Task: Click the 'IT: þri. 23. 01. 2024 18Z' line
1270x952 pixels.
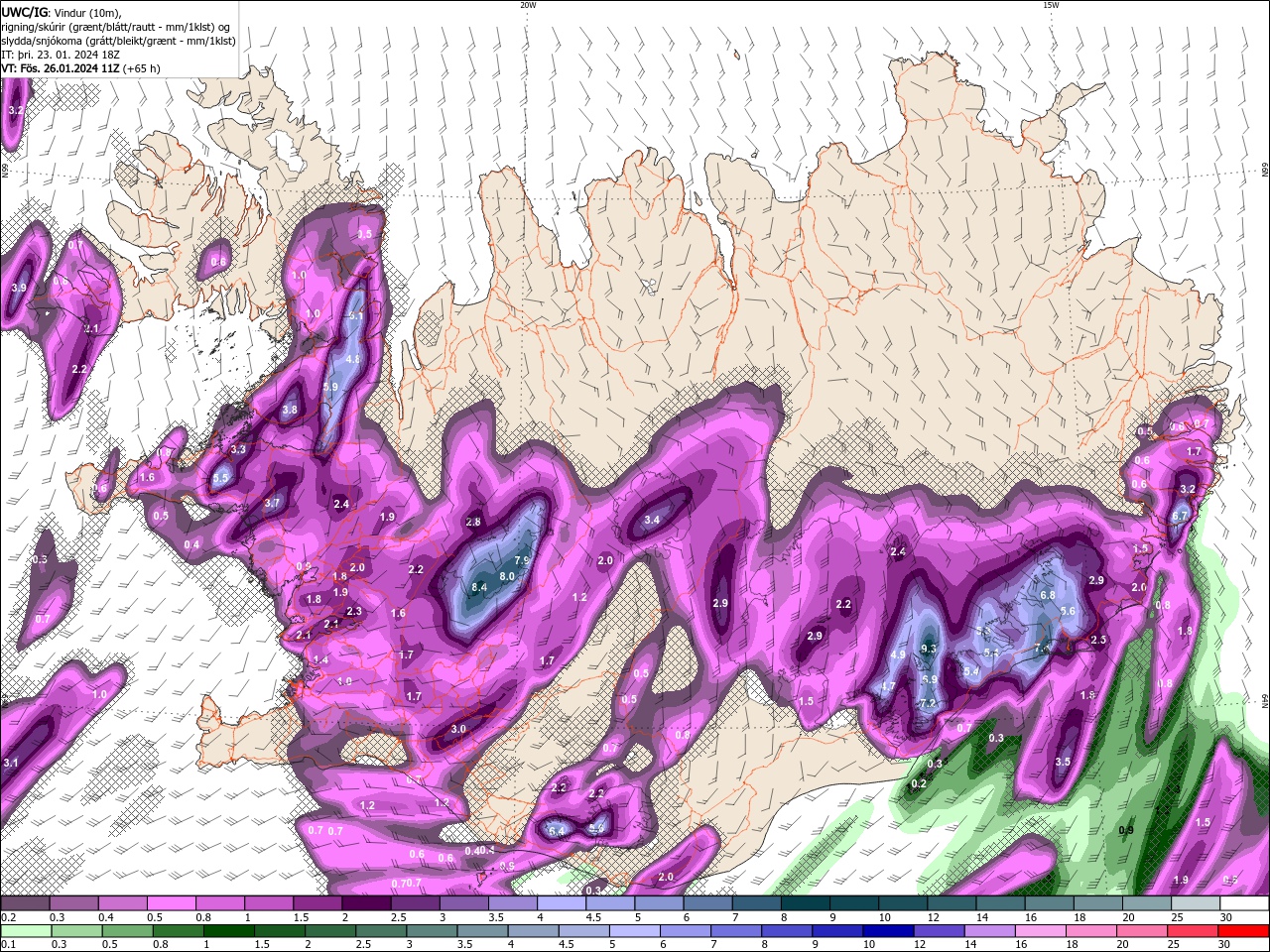Action: coord(62,55)
